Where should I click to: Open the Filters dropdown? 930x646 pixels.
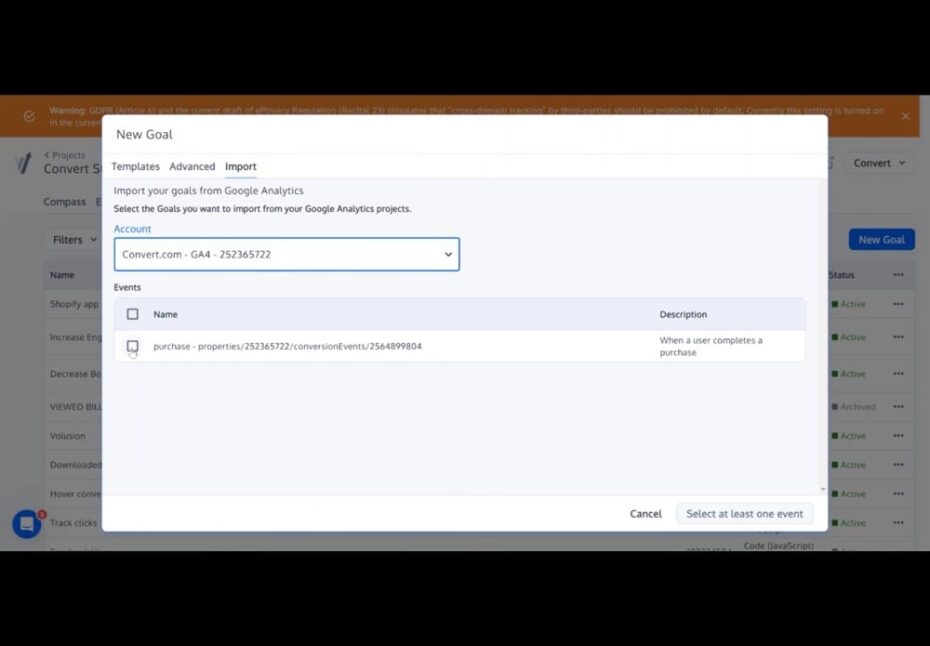(75, 240)
